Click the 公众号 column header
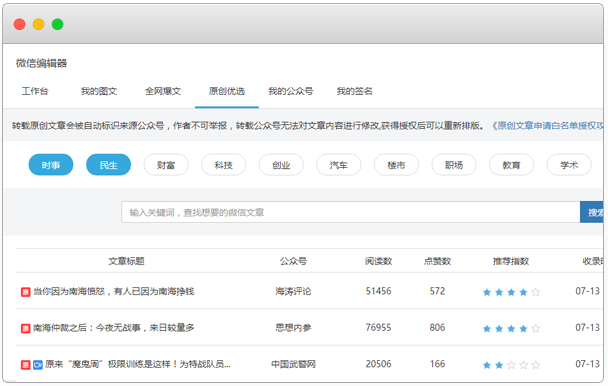 point(293,261)
